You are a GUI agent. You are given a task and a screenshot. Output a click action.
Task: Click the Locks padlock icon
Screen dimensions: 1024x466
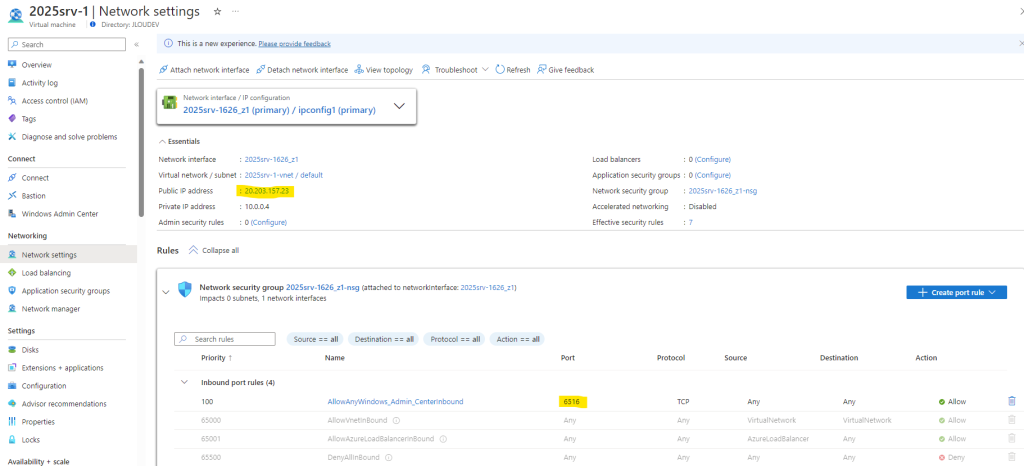(x=12, y=440)
